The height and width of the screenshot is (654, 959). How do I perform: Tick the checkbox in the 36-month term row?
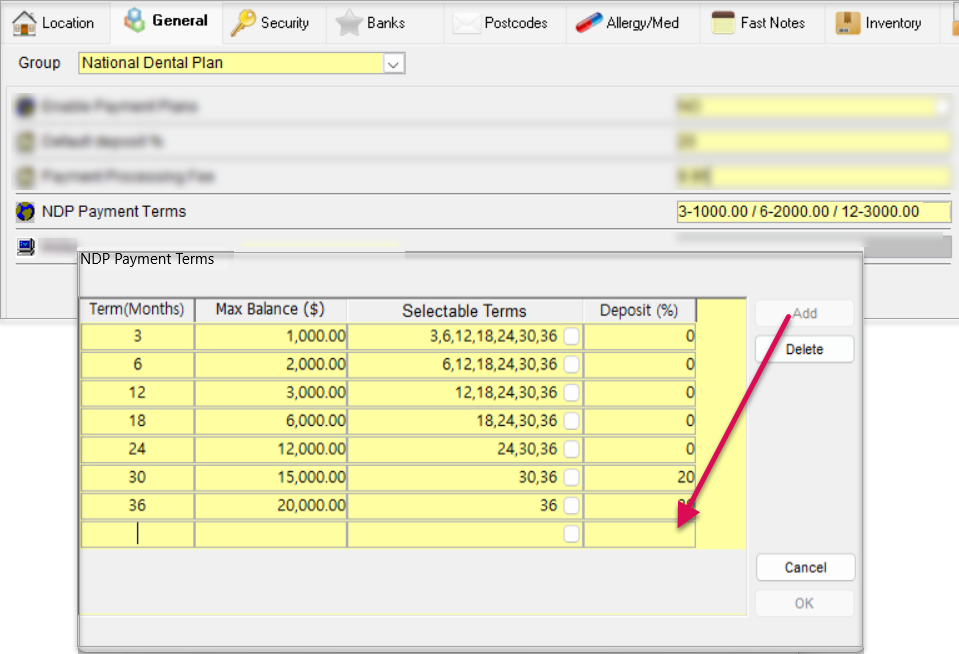tap(571, 505)
